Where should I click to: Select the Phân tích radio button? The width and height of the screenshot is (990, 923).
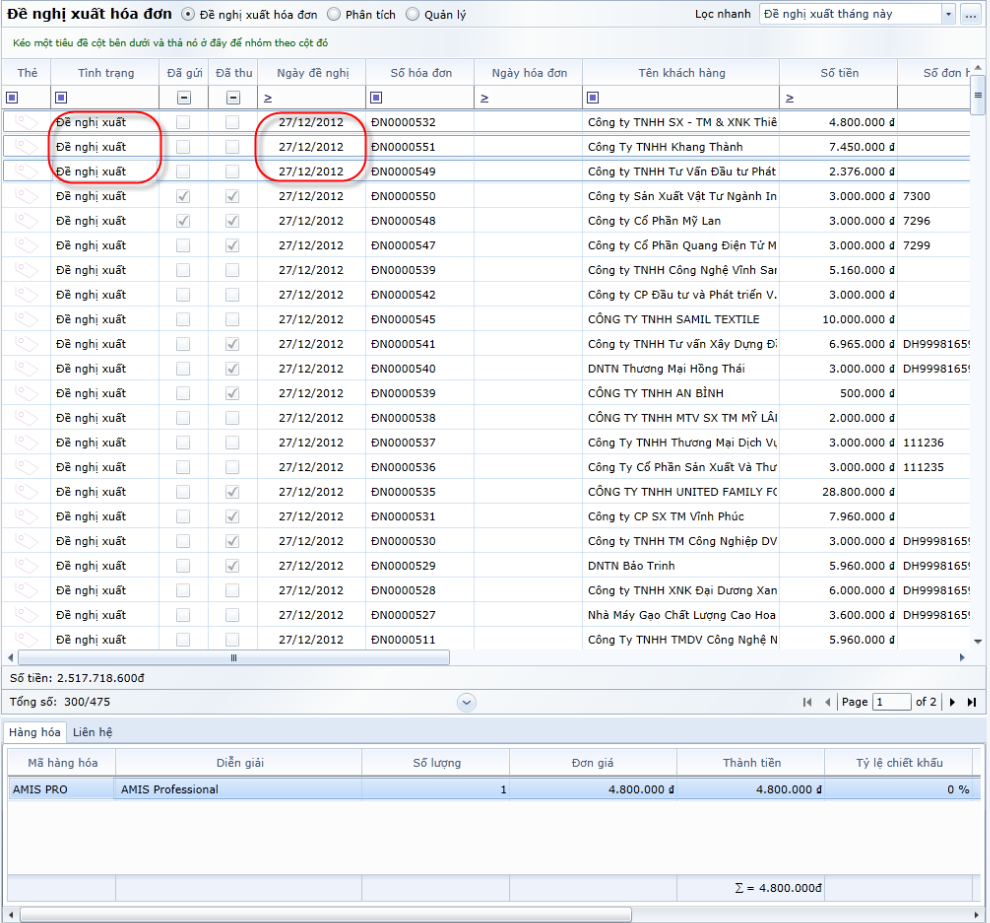click(334, 15)
